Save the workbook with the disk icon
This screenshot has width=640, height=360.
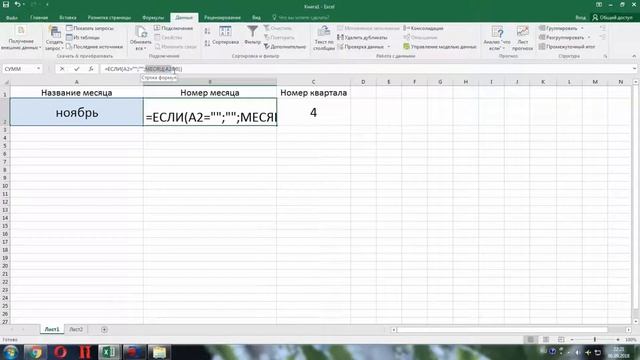tap(6, 4)
